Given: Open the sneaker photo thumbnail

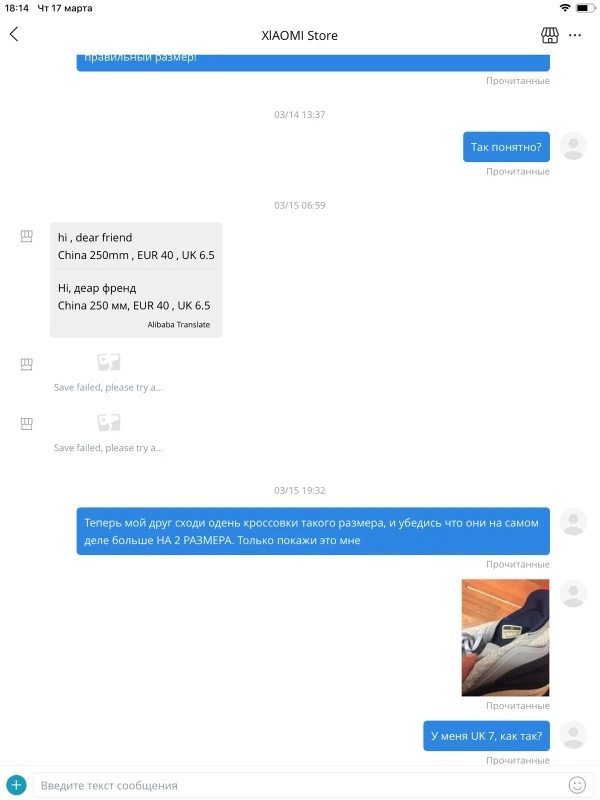Looking at the screenshot, I should coord(505,637).
